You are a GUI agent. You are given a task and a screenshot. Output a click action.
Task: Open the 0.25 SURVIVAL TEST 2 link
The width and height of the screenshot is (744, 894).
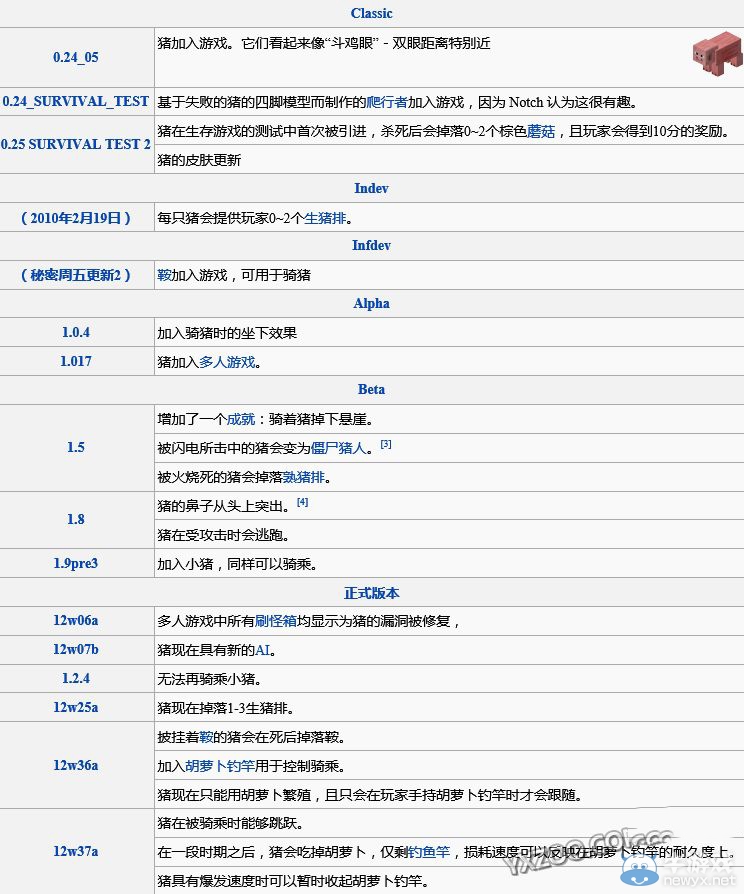(x=76, y=144)
